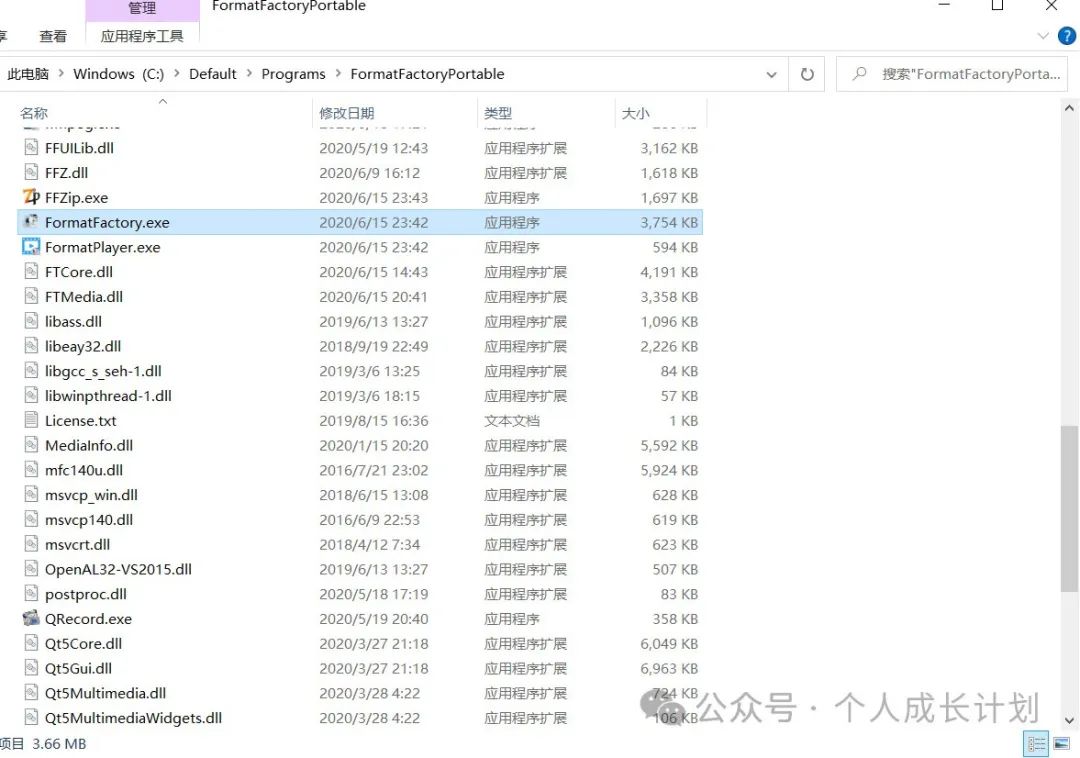
Task: Go to Programs folder in address bar
Action: tap(293, 74)
